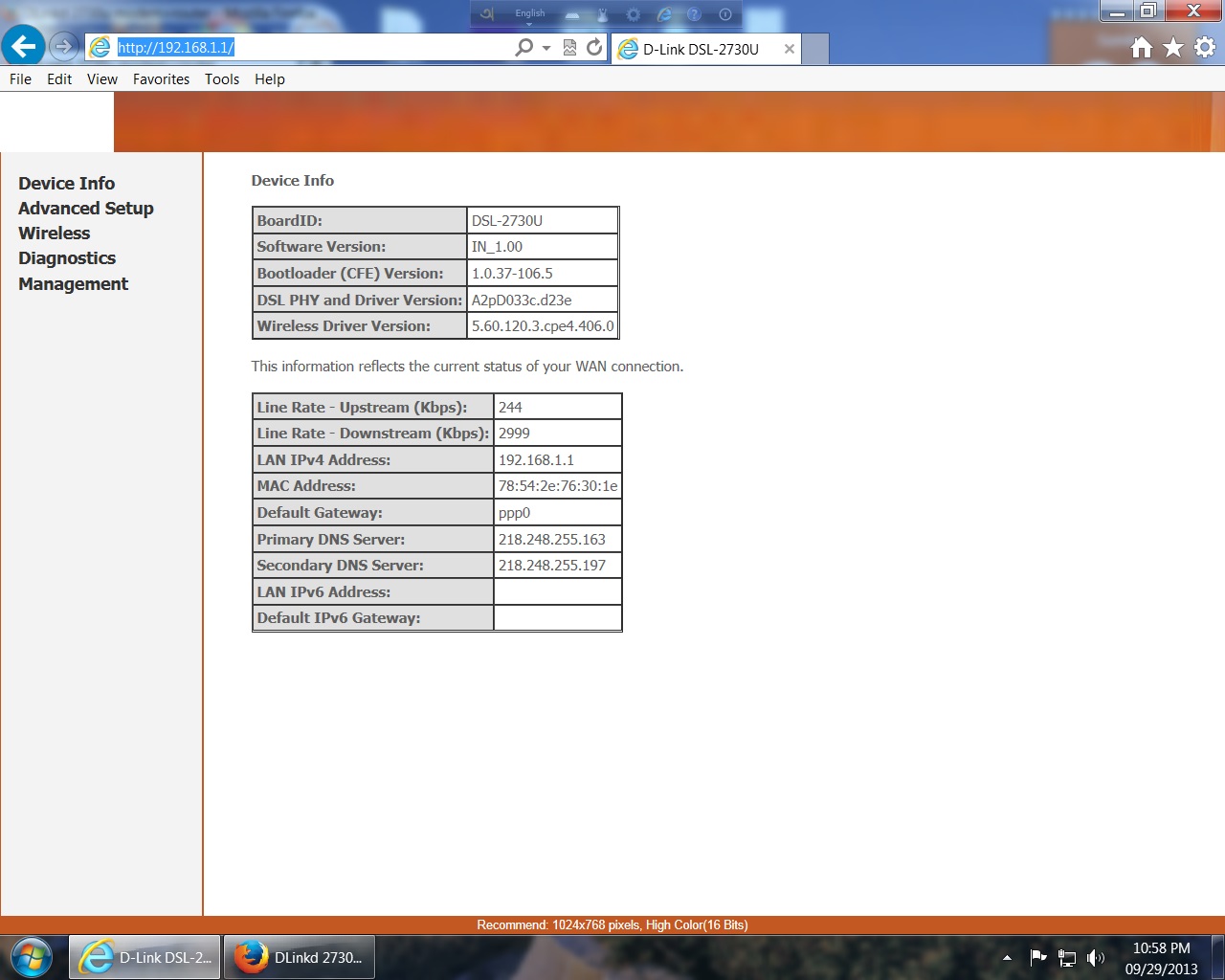Viewport: 1225px width, 980px height.
Task: Click the downstream line rate value 2999
Action: click(514, 434)
